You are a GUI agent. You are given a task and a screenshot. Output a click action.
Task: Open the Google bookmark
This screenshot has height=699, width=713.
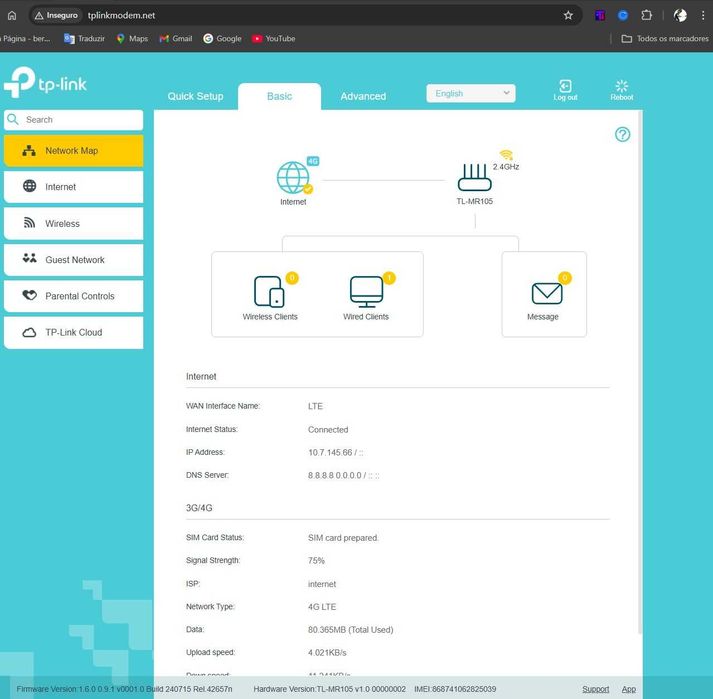pyautogui.click(x=222, y=39)
